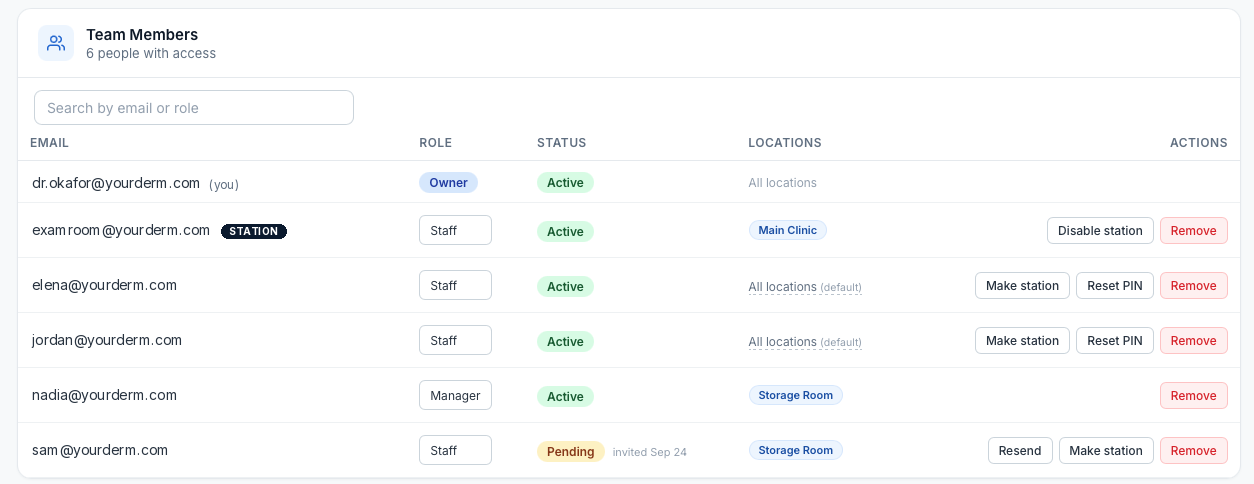Click jordan@yourderm.com email
This screenshot has width=1254, height=484.
107,340
